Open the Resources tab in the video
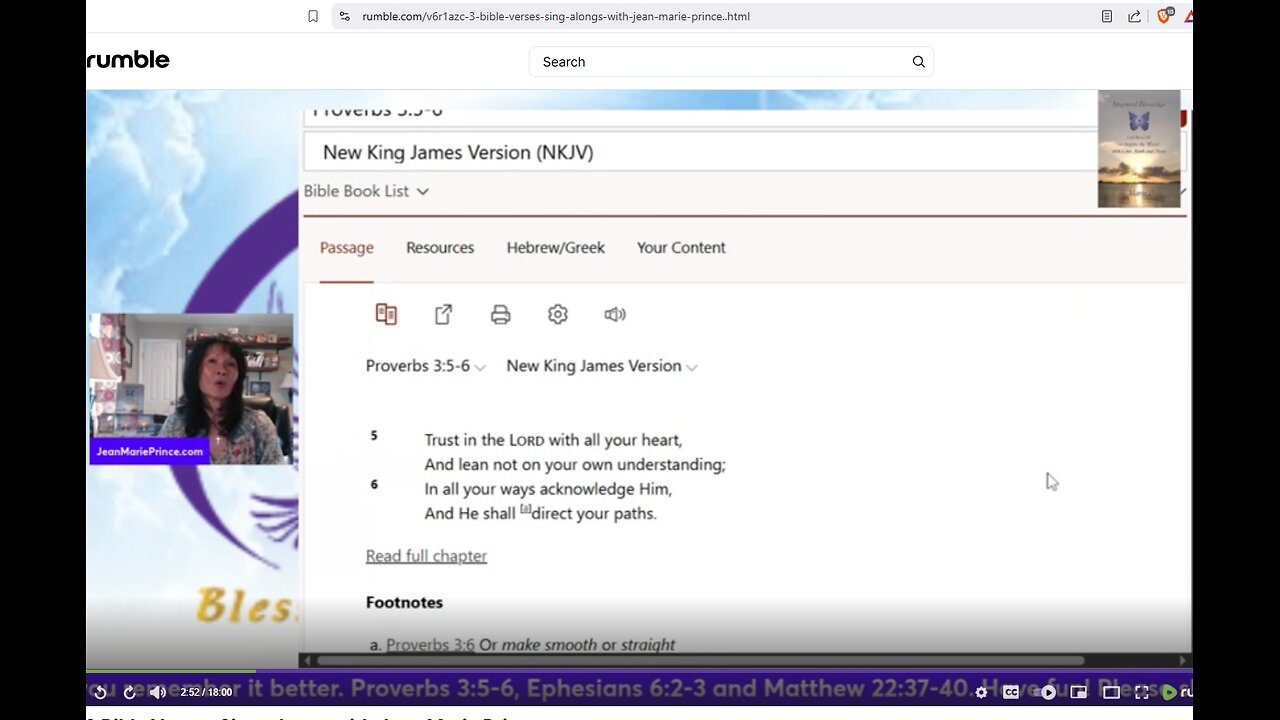The width and height of the screenshot is (1280, 720). coord(440,248)
